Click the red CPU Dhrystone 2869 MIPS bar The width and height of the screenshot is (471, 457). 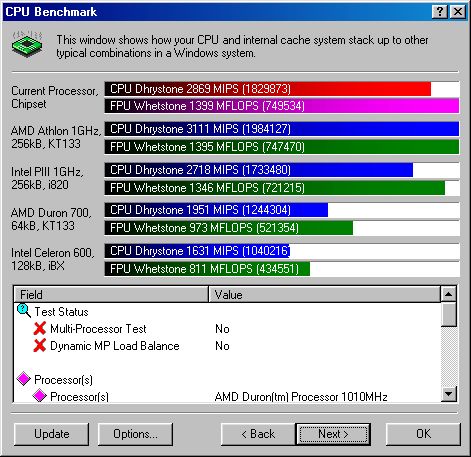coord(267,89)
